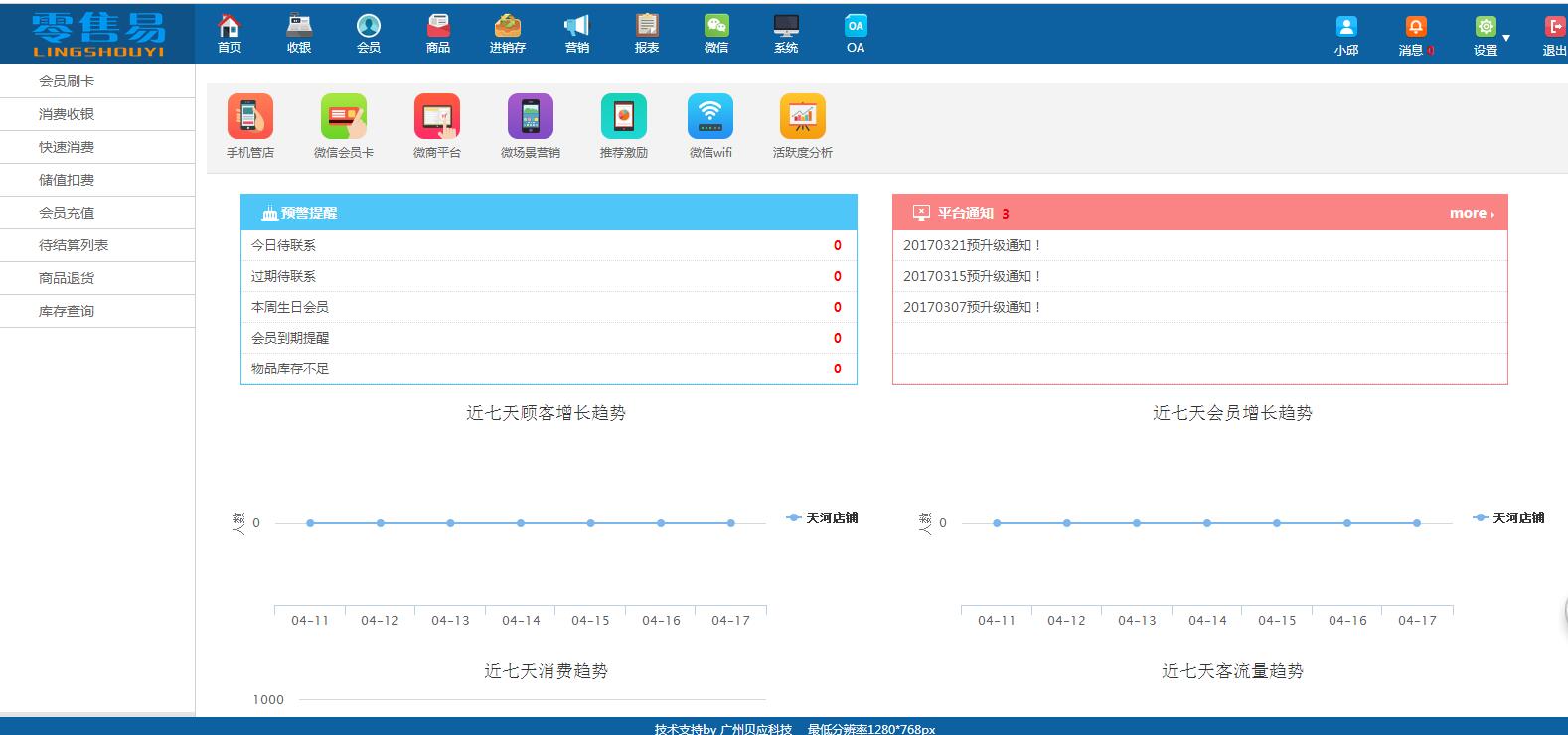Open the 小邱 user profile icon
The image size is (1568, 735).
pos(1346,27)
